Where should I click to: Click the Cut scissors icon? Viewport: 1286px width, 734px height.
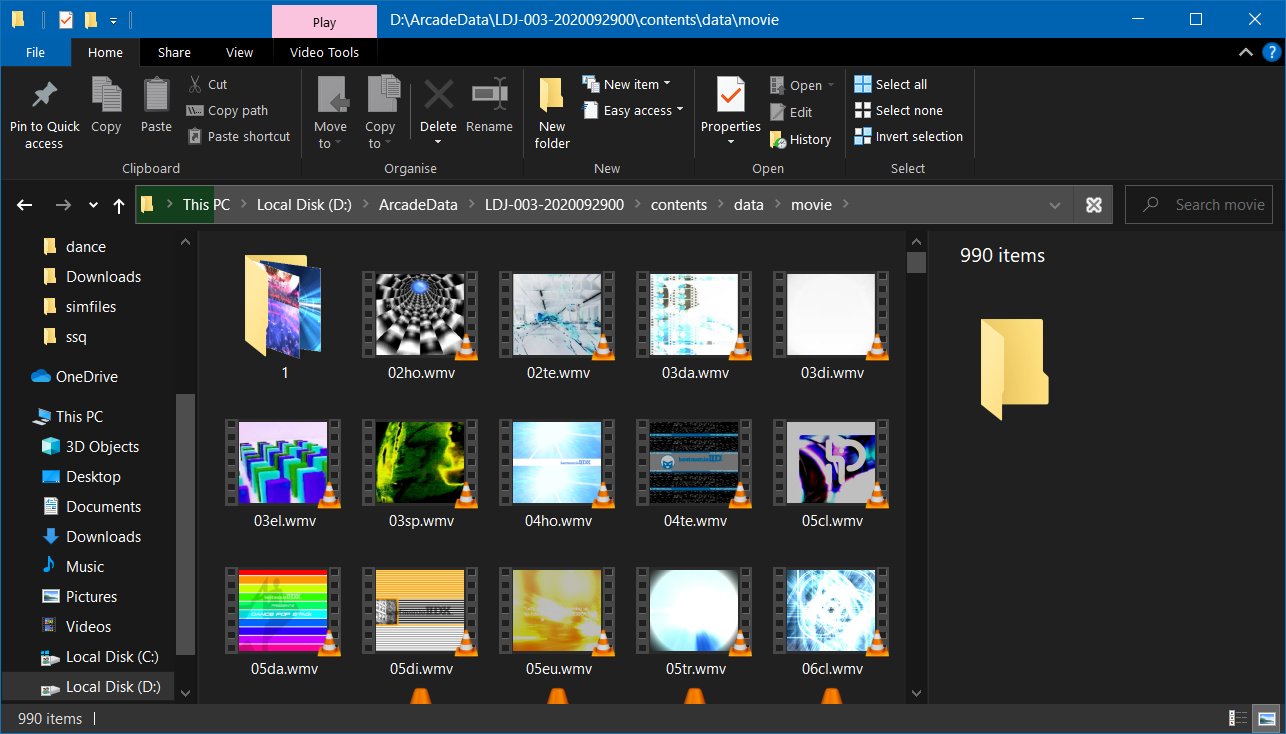[x=194, y=85]
